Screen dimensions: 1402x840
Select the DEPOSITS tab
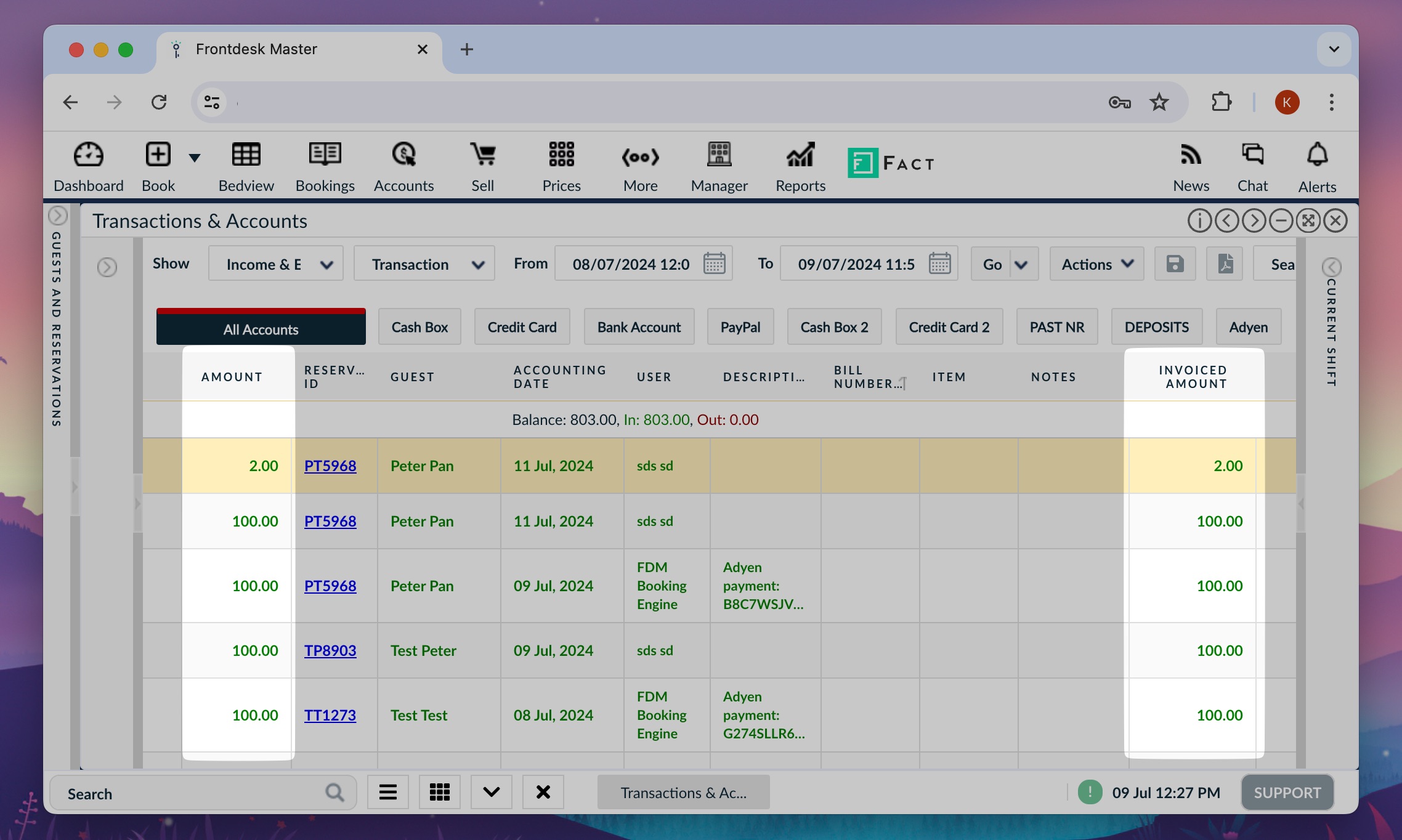tap(1156, 327)
